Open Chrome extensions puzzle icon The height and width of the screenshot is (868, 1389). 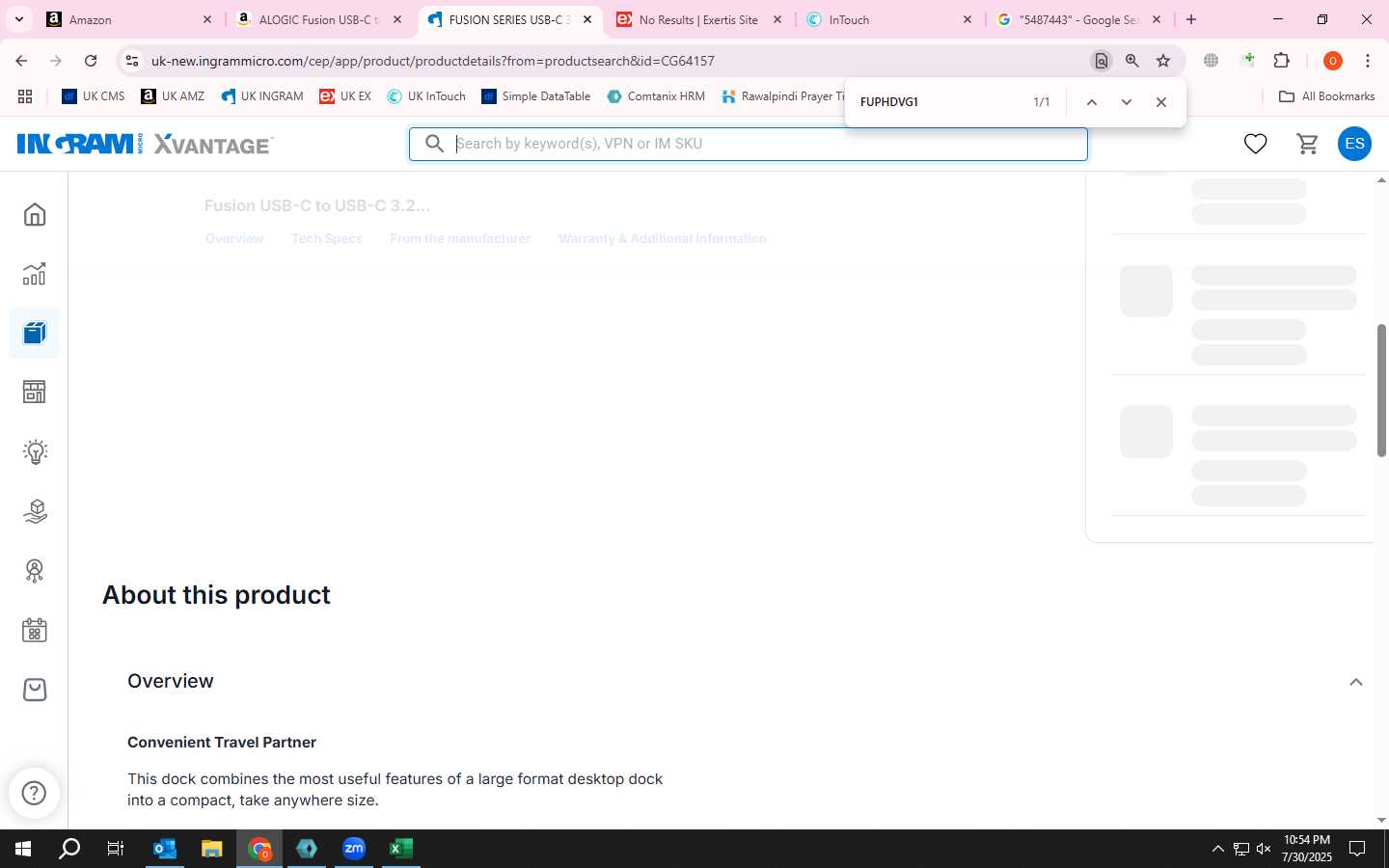point(1282,61)
